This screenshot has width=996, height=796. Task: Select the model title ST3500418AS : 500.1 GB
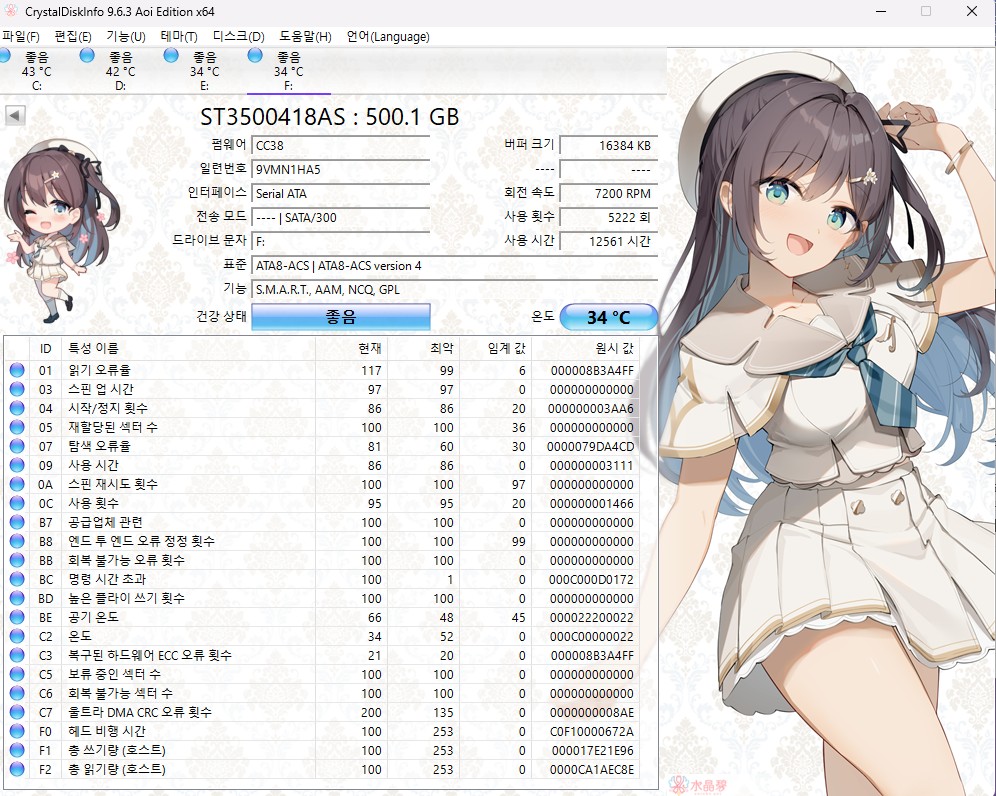tap(330, 117)
